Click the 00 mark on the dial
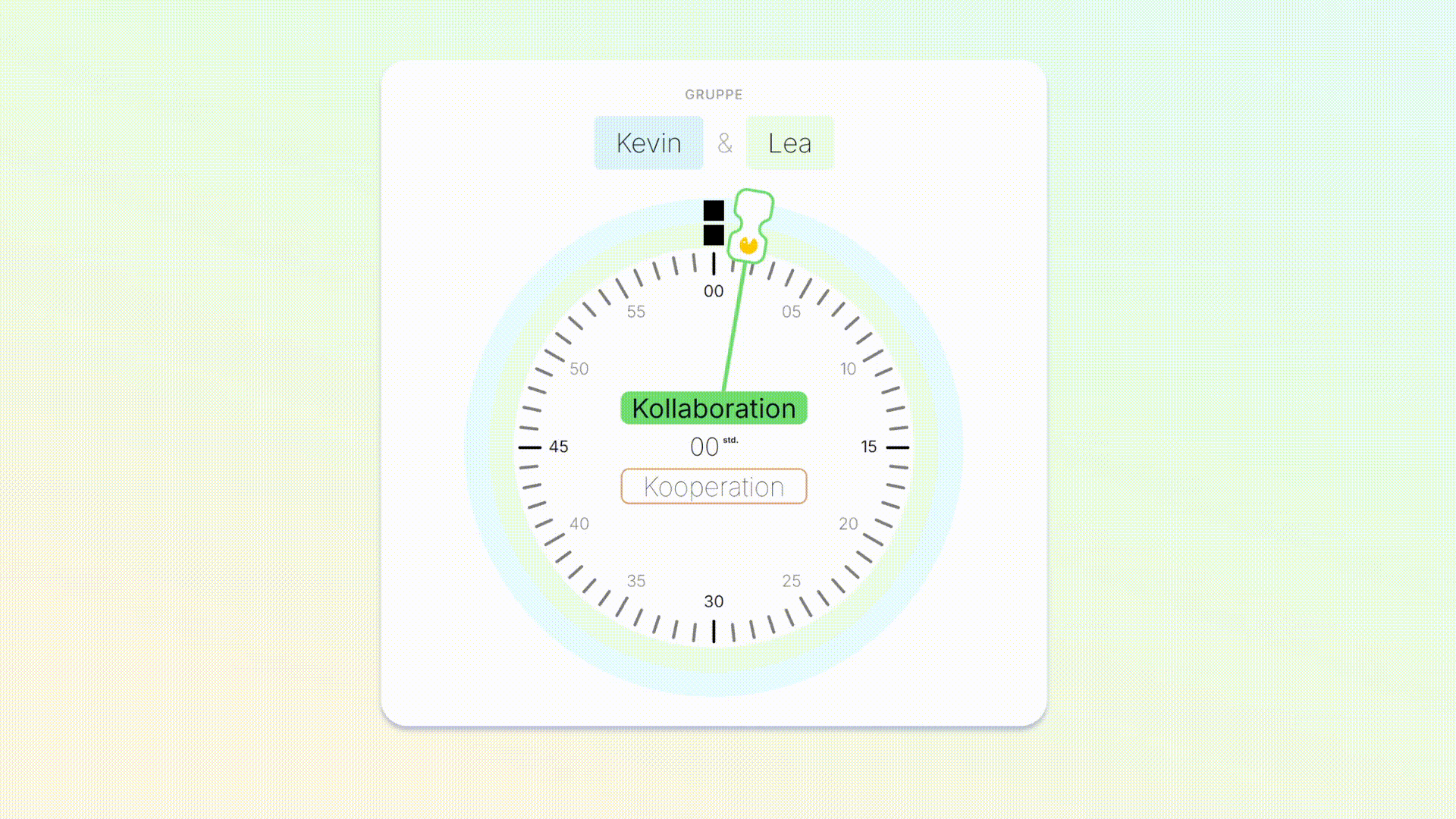 click(714, 291)
